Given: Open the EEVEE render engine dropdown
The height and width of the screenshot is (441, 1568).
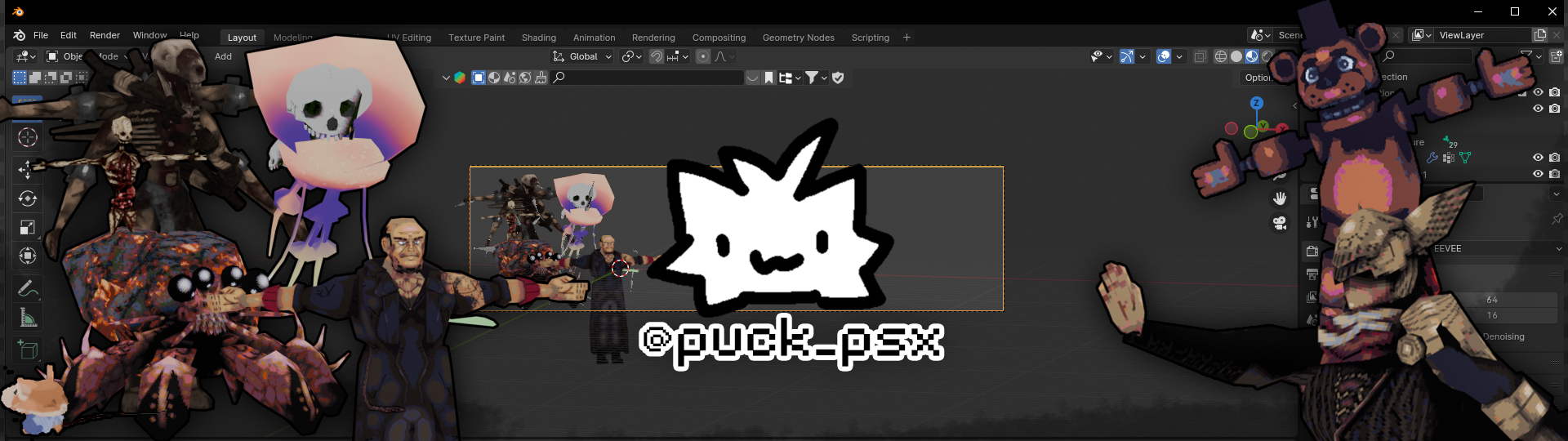Looking at the screenshot, I should 1497,248.
